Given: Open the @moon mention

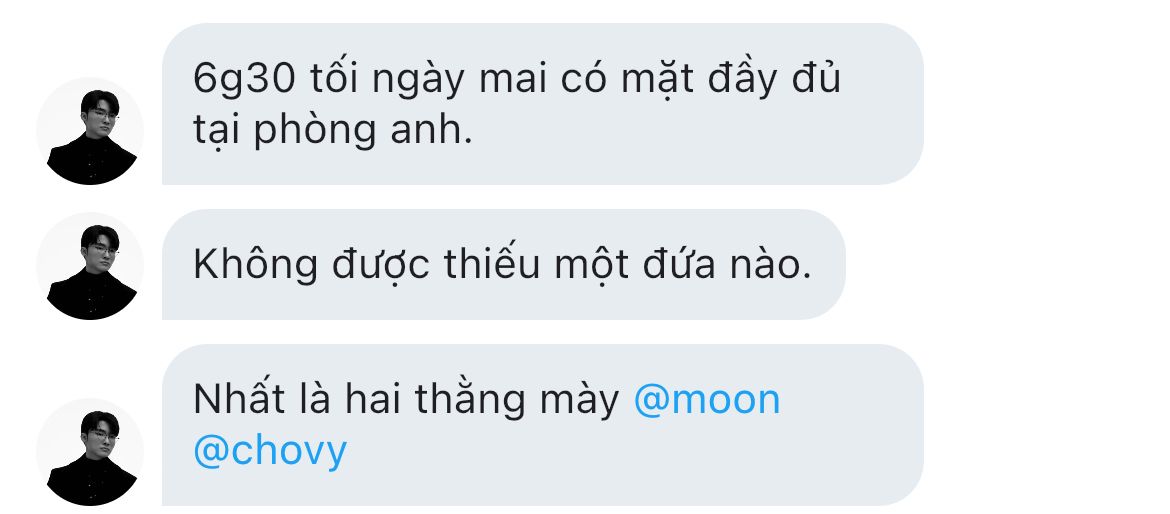Looking at the screenshot, I should click(707, 399).
